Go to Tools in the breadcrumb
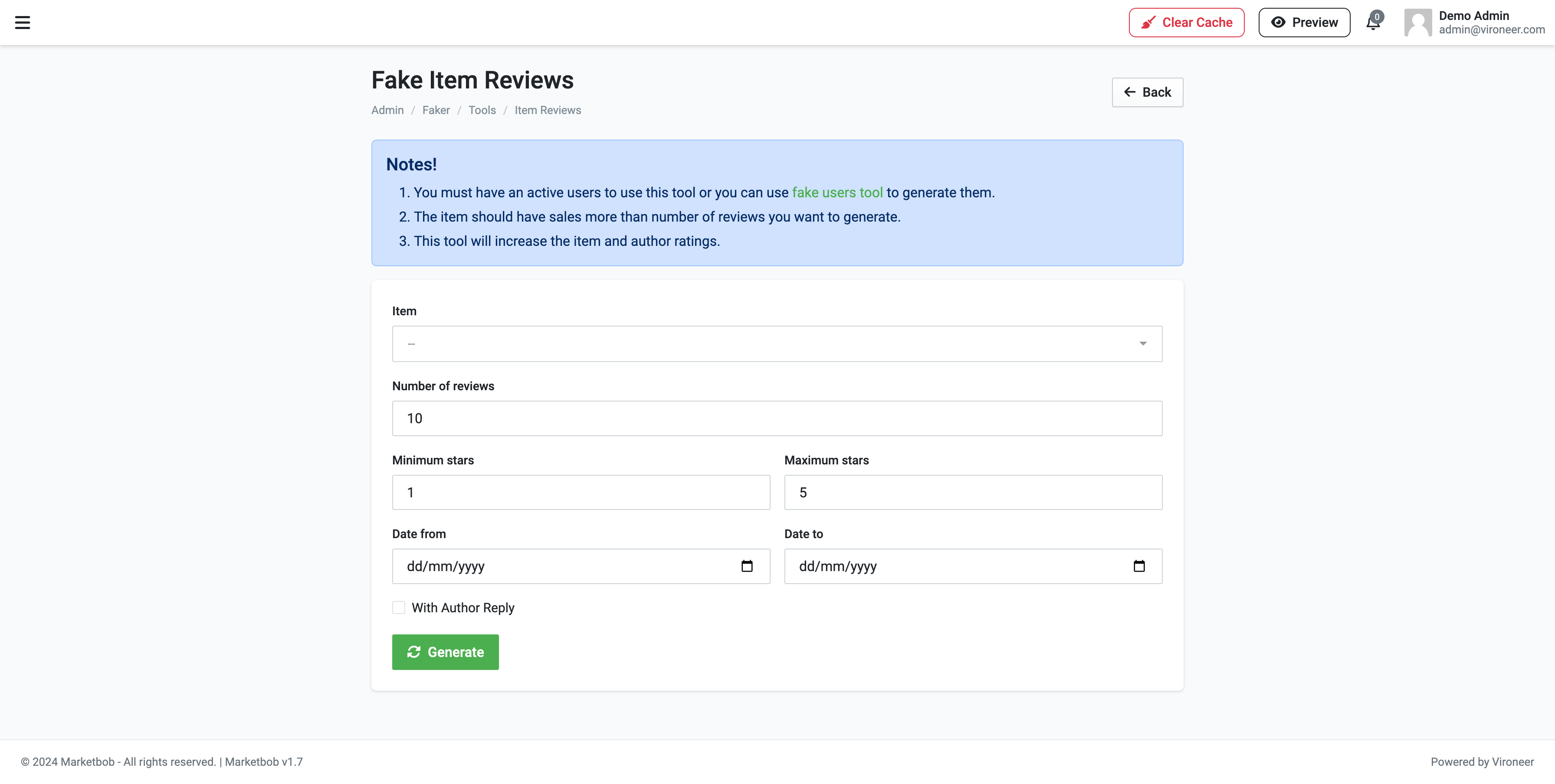 (482, 111)
